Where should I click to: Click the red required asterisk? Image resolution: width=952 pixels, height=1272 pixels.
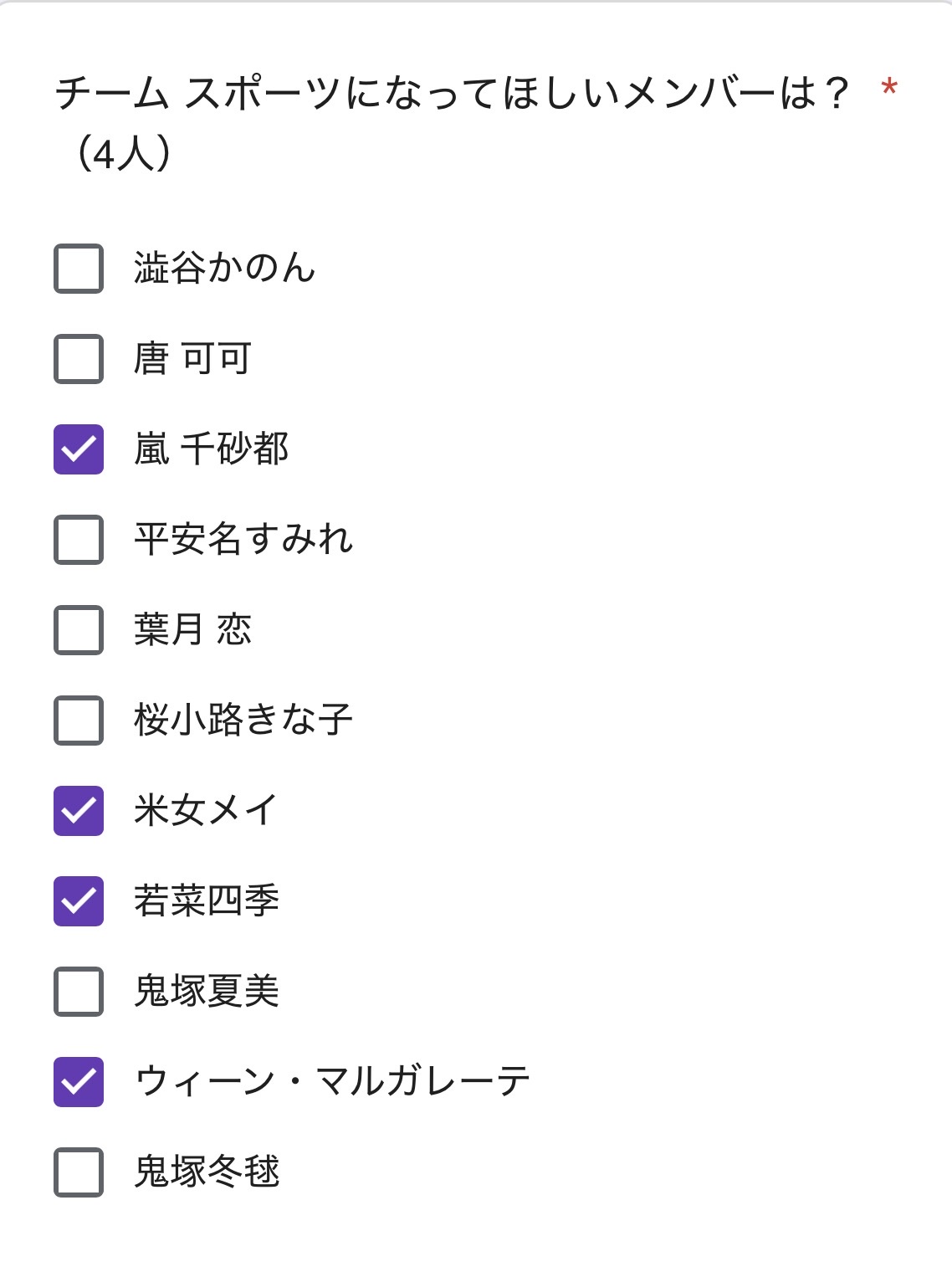coord(889,87)
